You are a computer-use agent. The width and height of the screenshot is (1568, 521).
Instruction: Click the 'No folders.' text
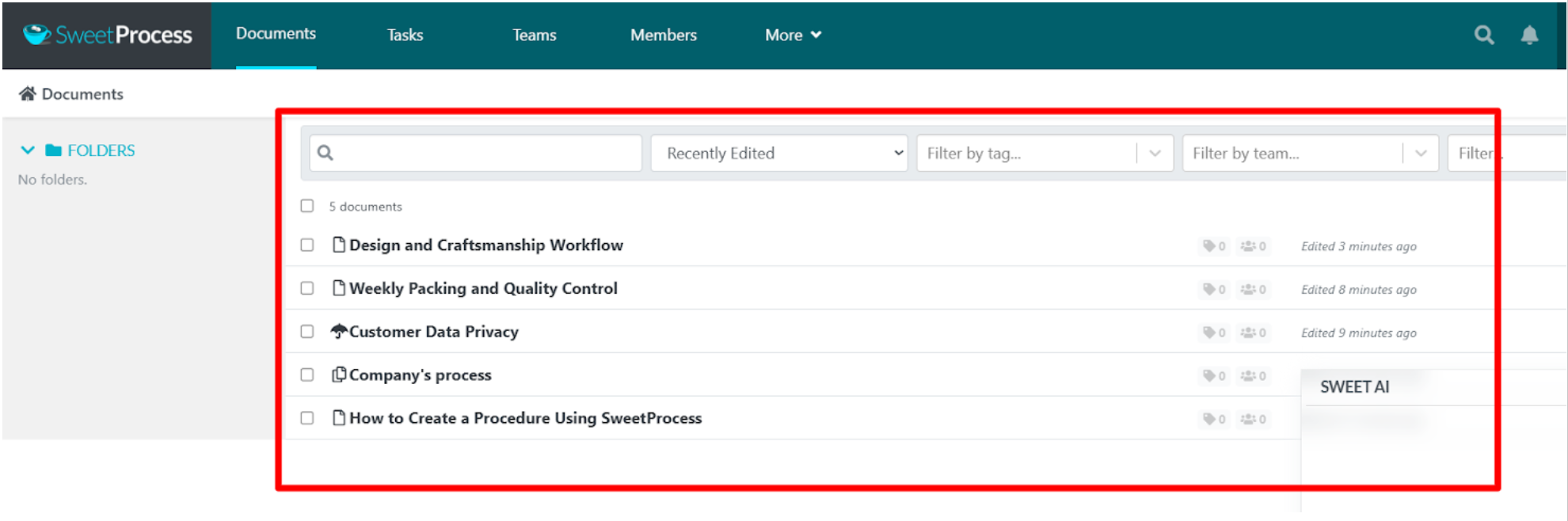[52, 180]
